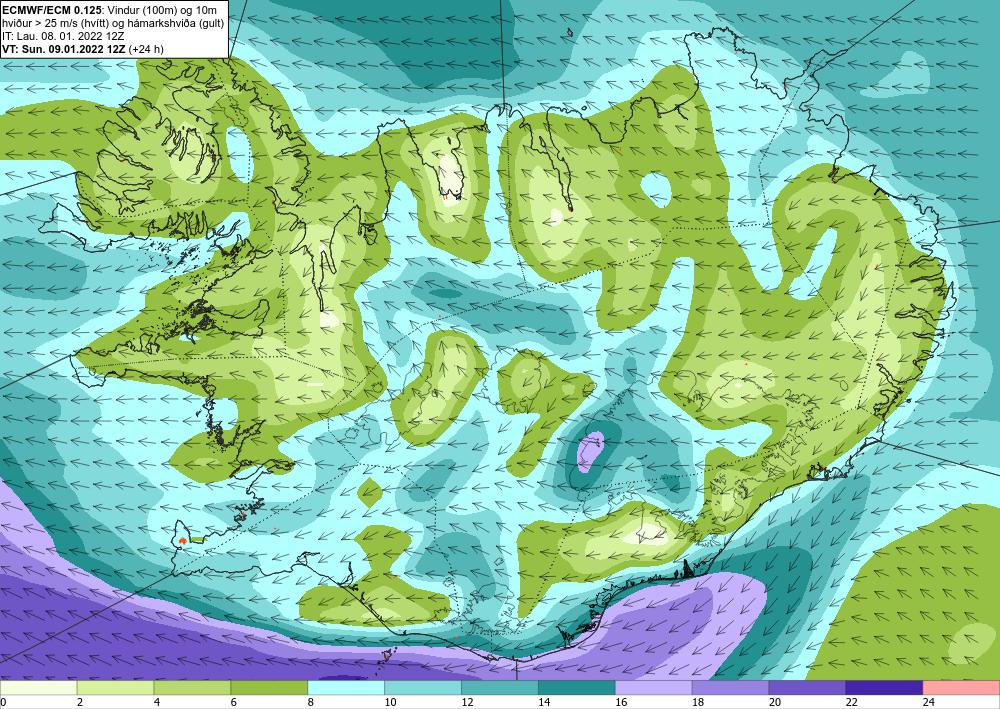
Task: Select the lavender 16–18 legend swatch
Action: coord(654,688)
